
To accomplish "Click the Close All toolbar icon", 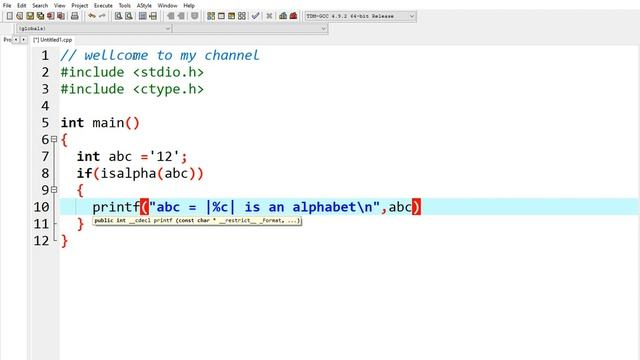I will tap(61, 16).
